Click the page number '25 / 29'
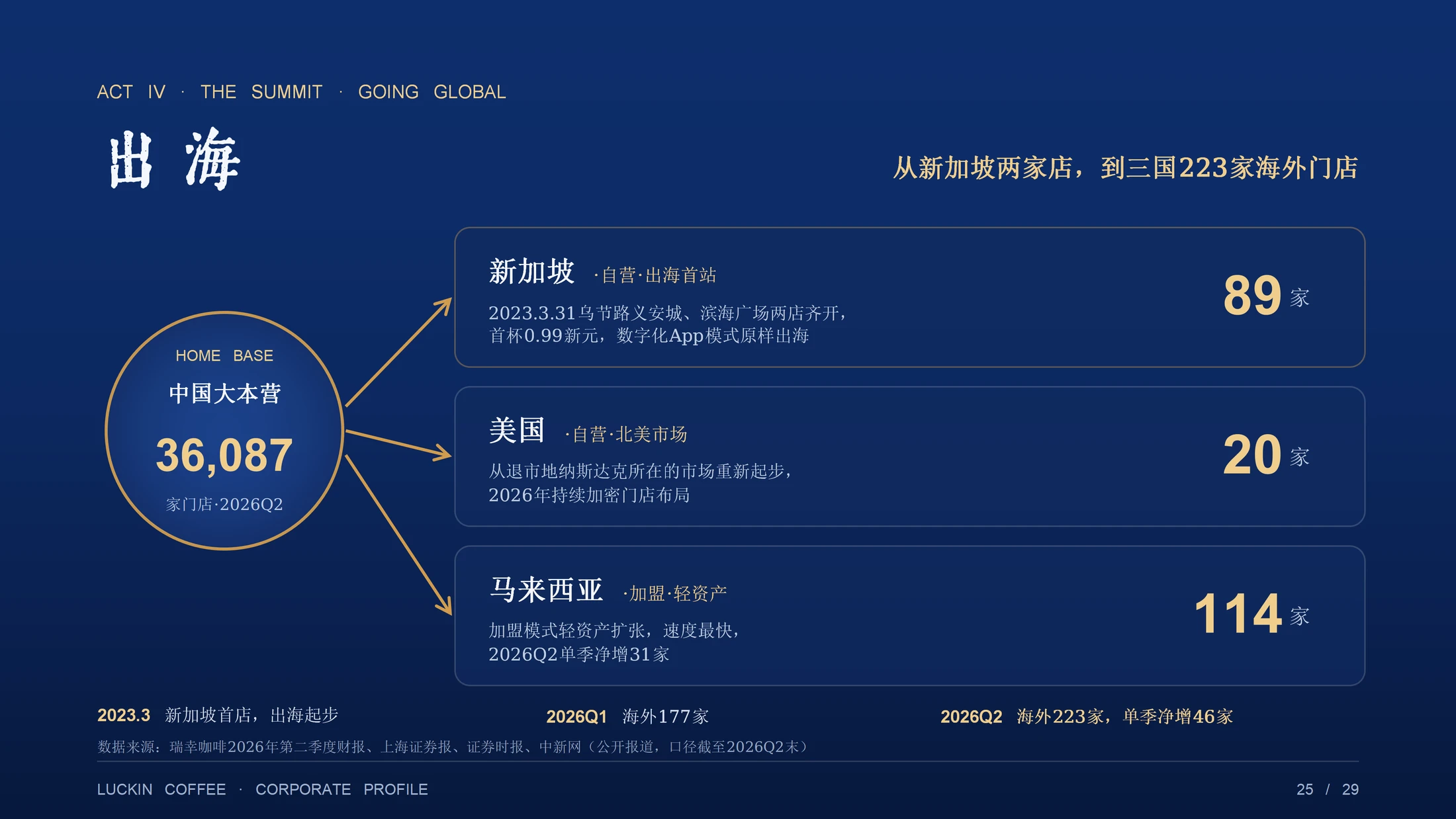Image resolution: width=1456 pixels, height=819 pixels. (1328, 789)
